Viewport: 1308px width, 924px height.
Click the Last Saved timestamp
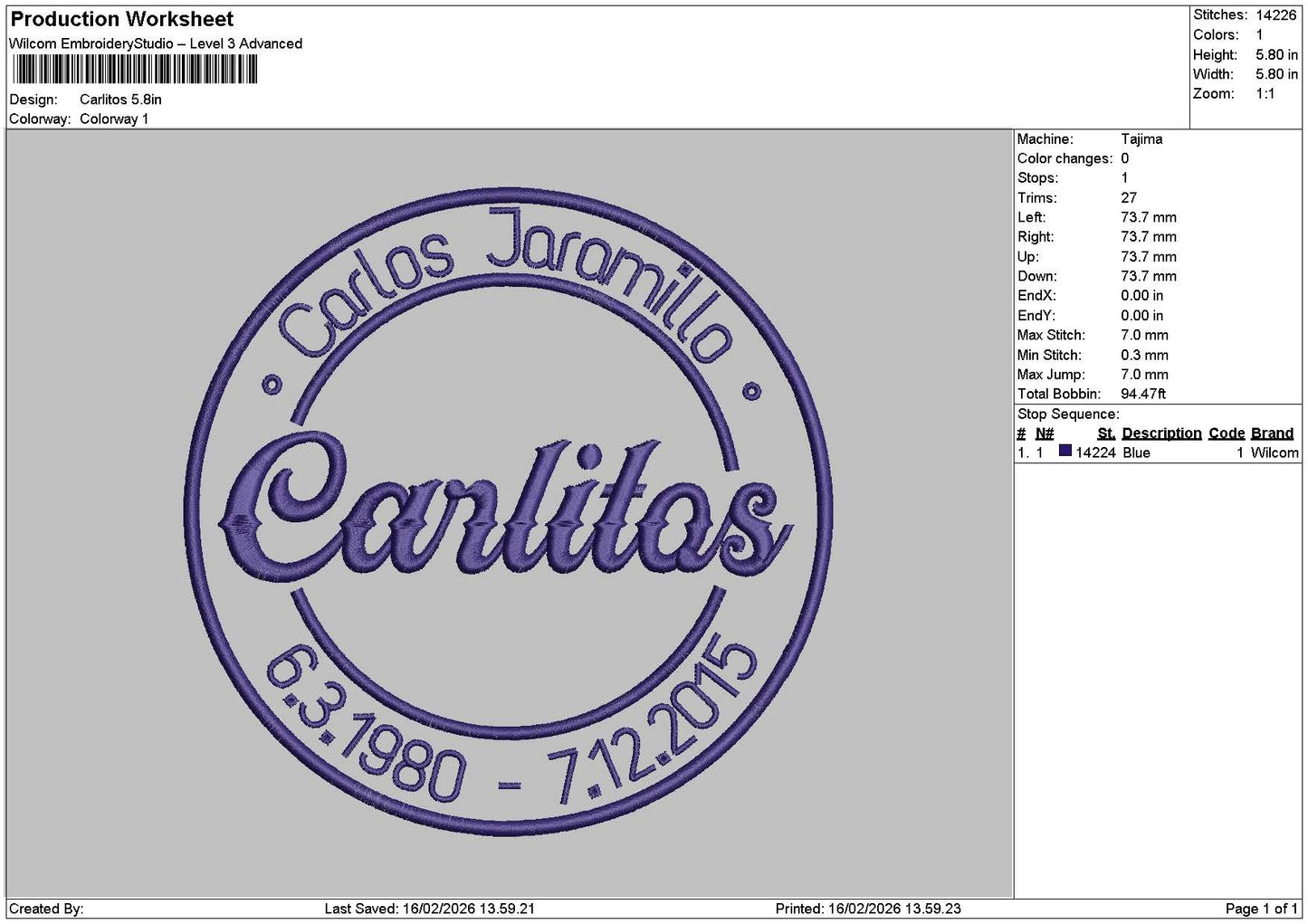click(430, 909)
